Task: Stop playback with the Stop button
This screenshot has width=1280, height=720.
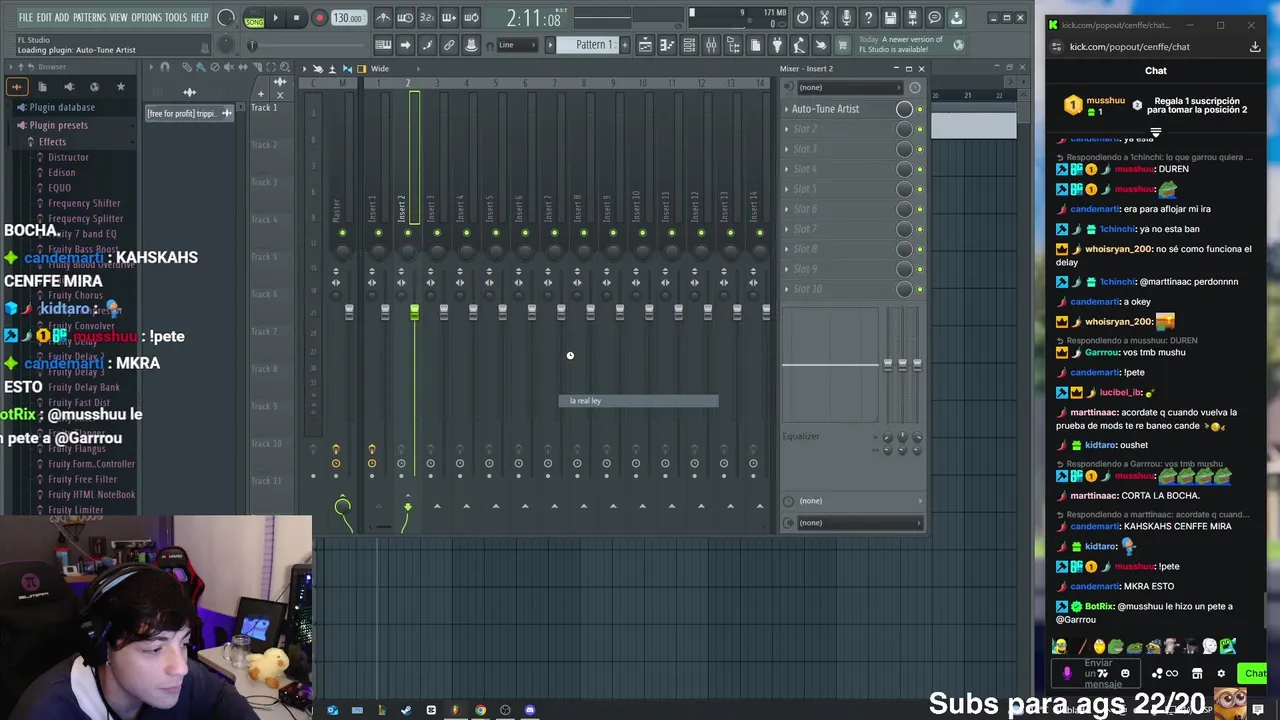Action: pyautogui.click(x=297, y=18)
